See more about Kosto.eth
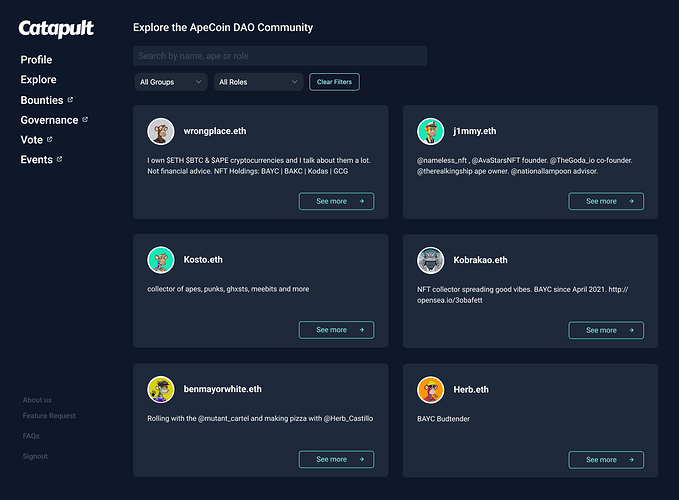The height and width of the screenshot is (500, 679). tap(336, 330)
